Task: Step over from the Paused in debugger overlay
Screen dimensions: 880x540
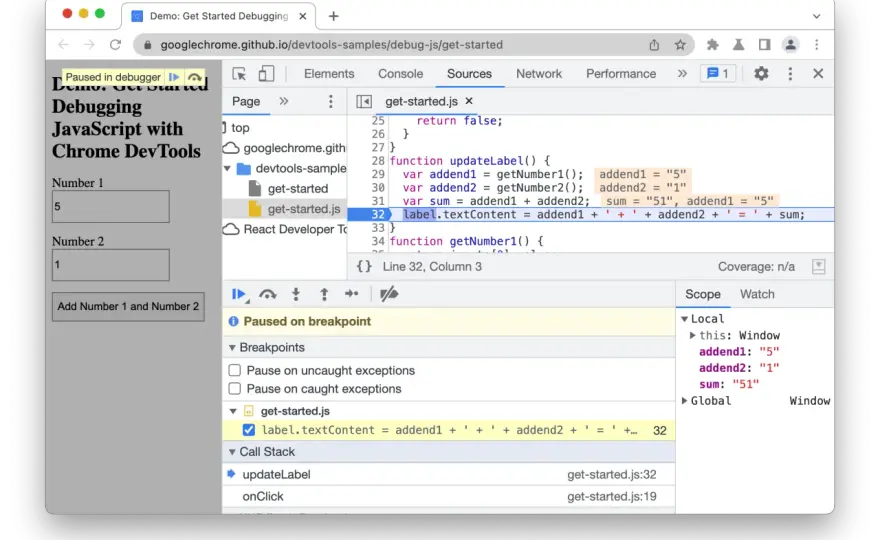Action: click(x=194, y=77)
